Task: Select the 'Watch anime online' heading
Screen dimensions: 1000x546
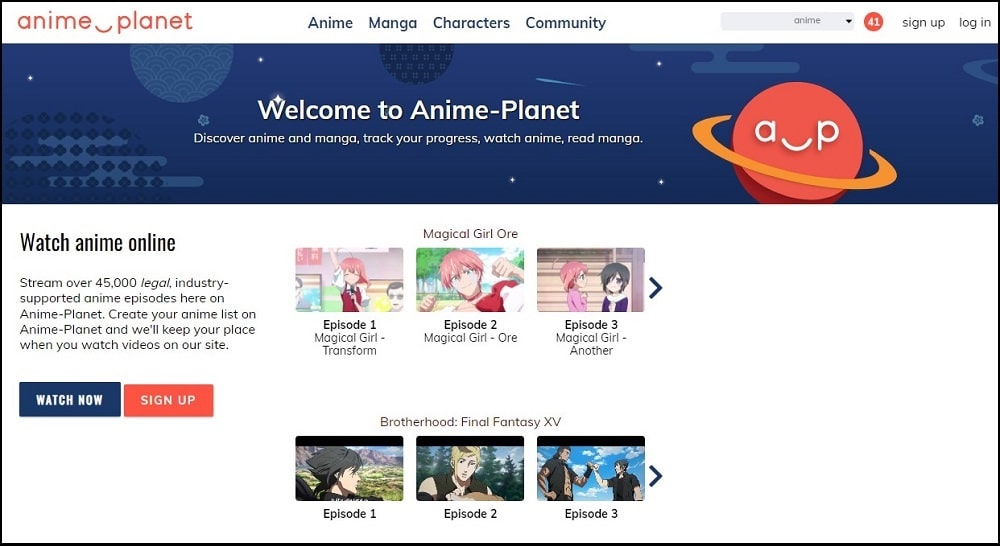Action: tap(98, 242)
